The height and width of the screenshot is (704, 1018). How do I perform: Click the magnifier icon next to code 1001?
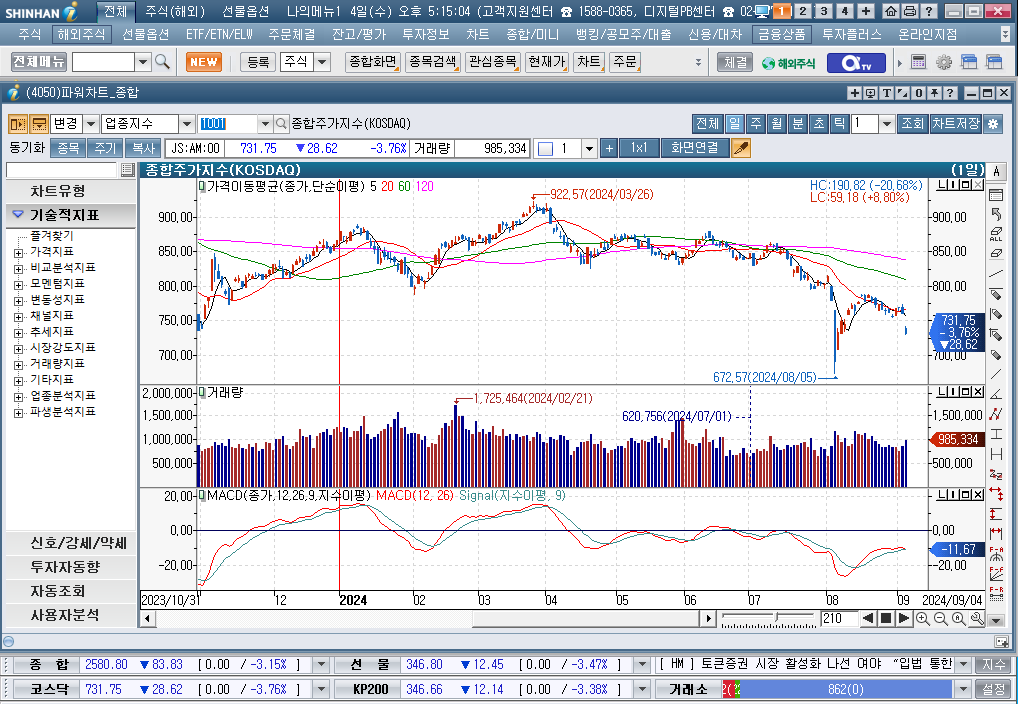(x=281, y=123)
